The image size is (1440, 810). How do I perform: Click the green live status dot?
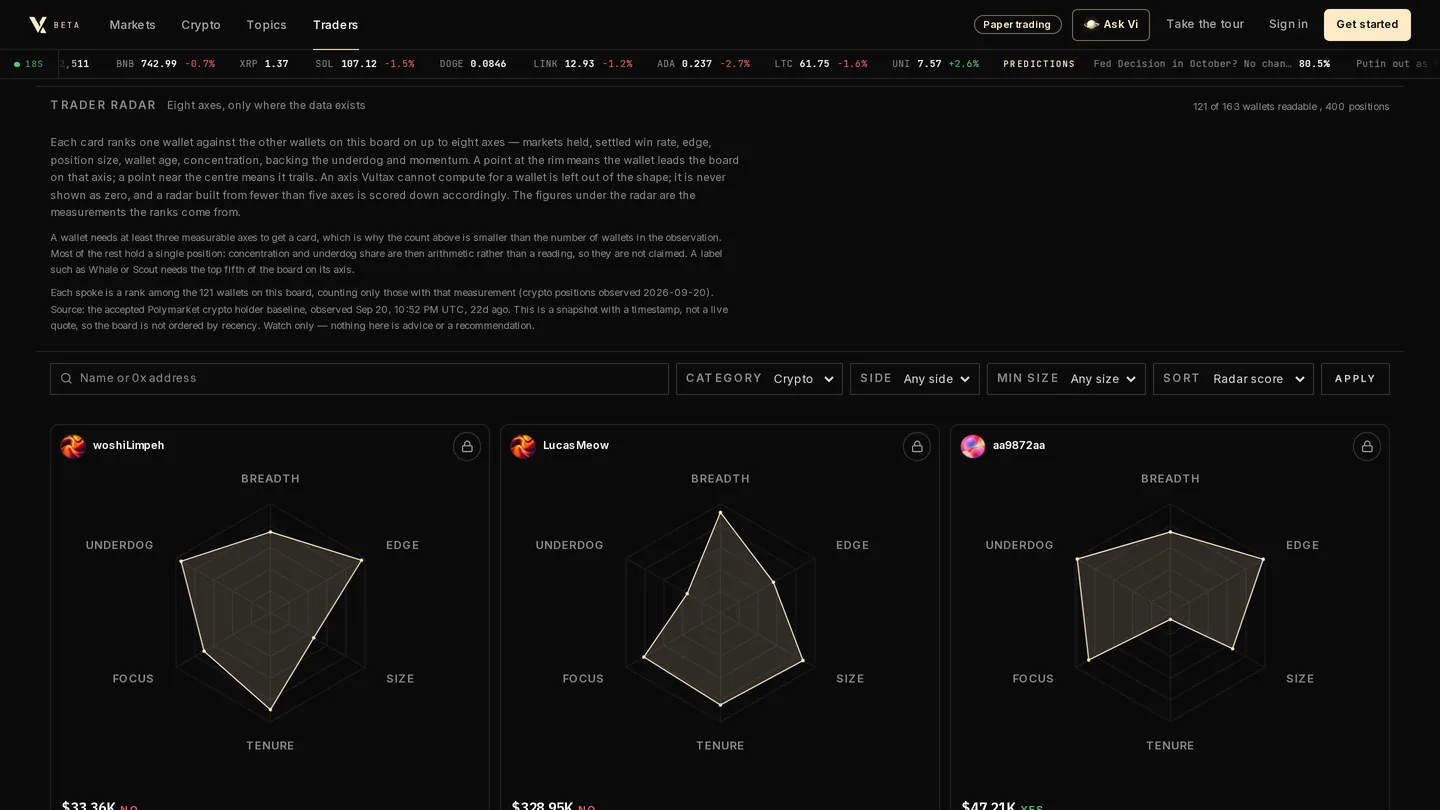point(17,64)
